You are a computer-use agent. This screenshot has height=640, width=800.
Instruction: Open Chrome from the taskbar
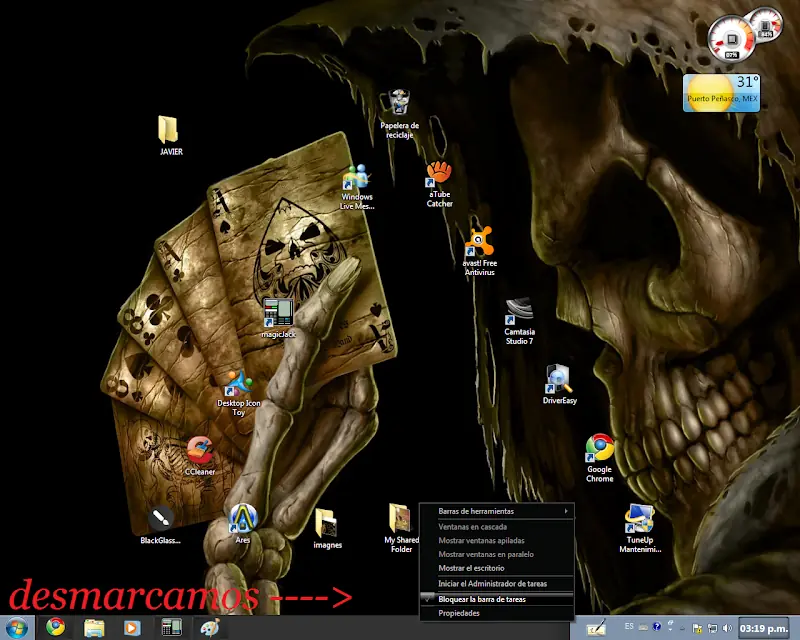tap(56, 627)
